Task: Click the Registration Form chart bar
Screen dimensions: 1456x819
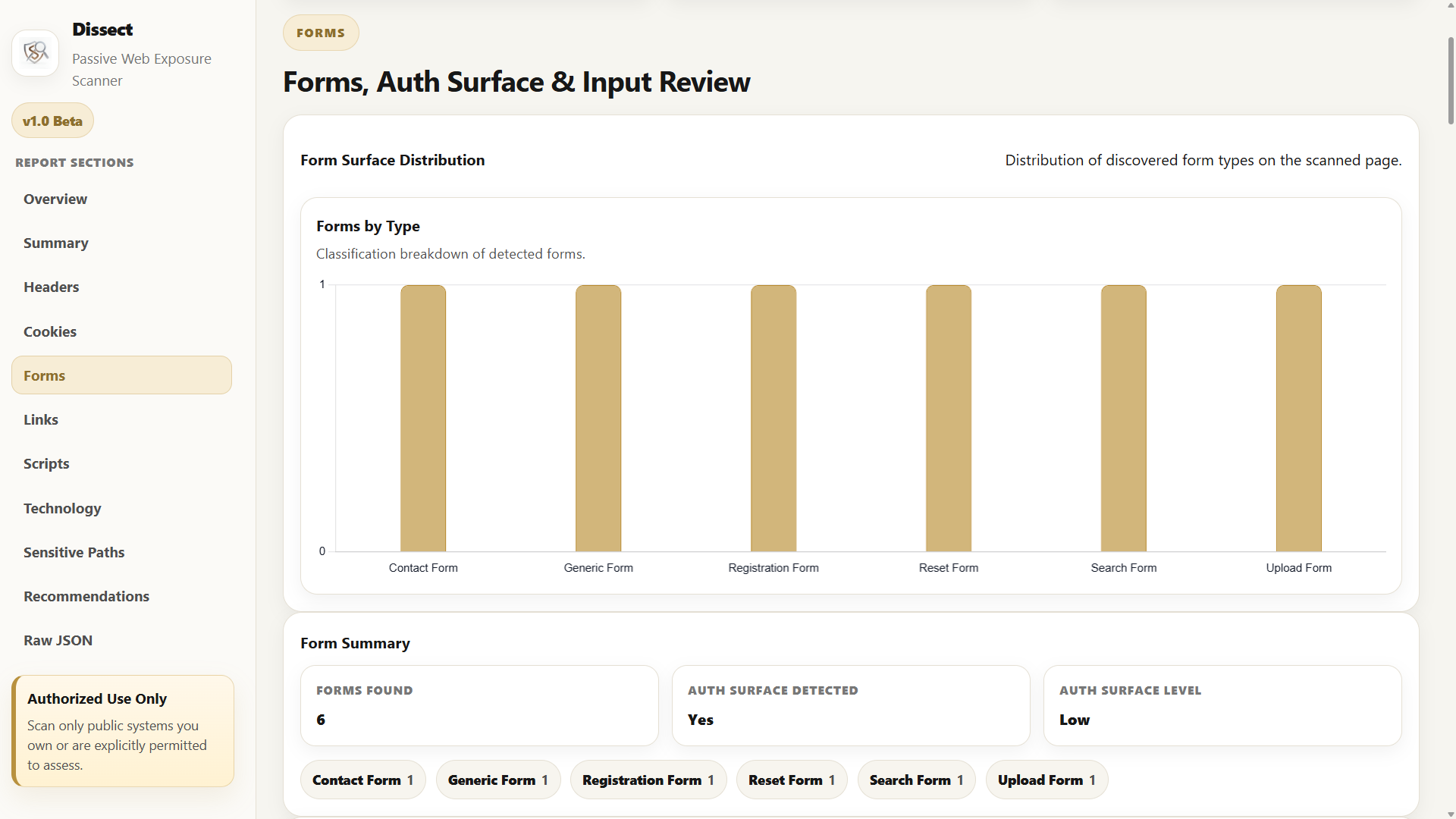Action: 773,418
